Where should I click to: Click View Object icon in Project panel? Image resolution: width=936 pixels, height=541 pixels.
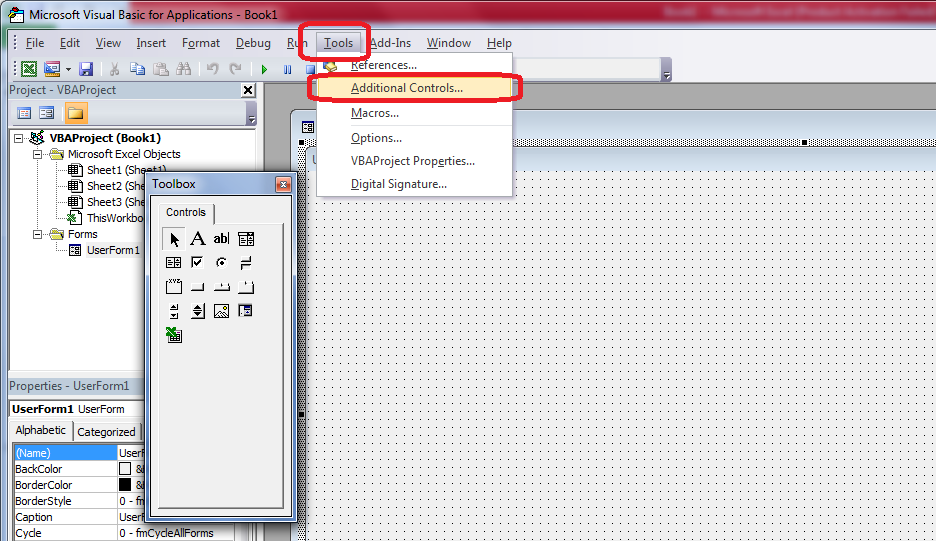tap(47, 113)
